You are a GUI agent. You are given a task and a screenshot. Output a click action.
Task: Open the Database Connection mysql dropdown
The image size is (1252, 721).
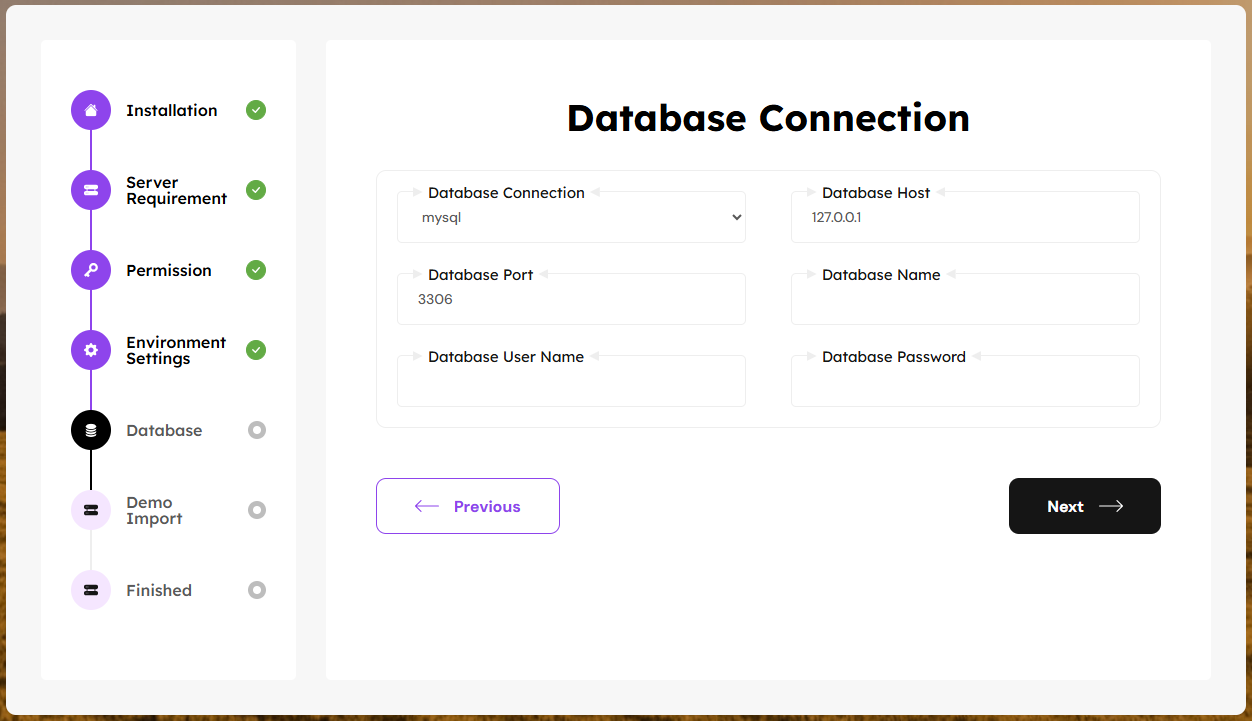click(x=571, y=218)
